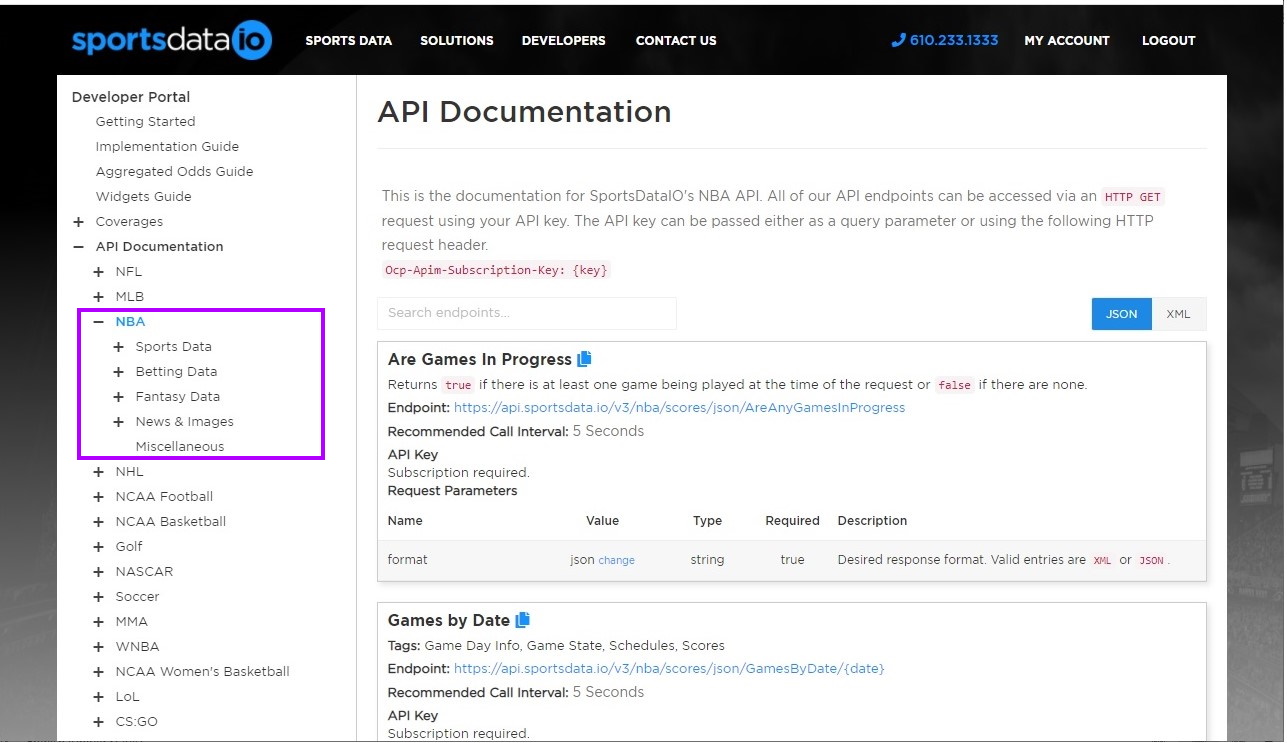This screenshot has width=1287, height=743.
Task: Click the Are Games In Progress title
Action: pos(480,359)
